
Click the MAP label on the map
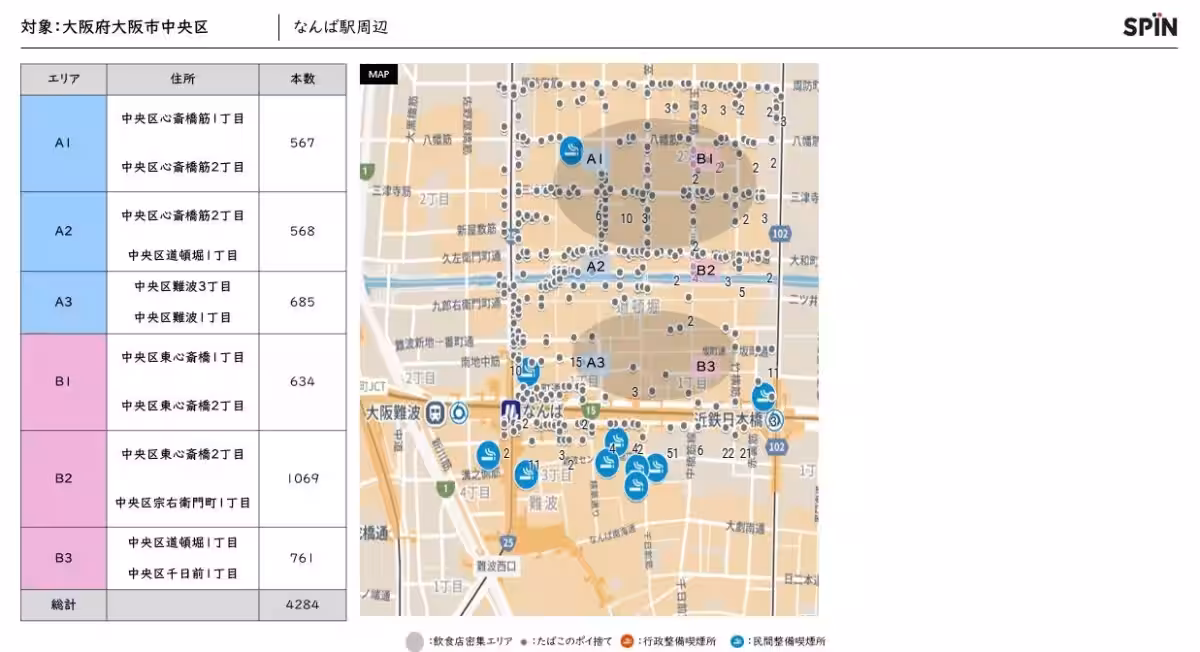[x=379, y=74]
